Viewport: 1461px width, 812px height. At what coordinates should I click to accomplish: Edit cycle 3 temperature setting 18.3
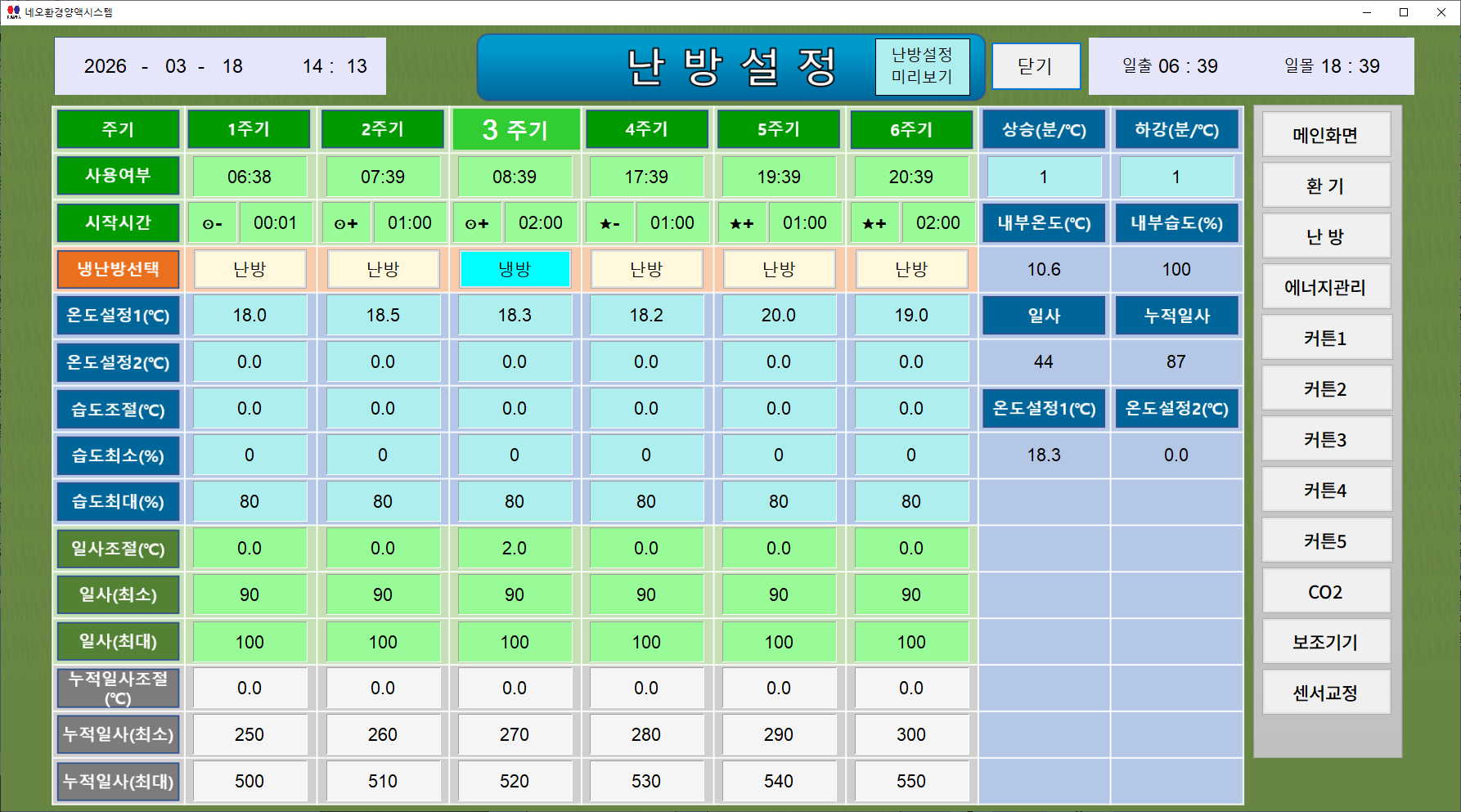point(515,316)
